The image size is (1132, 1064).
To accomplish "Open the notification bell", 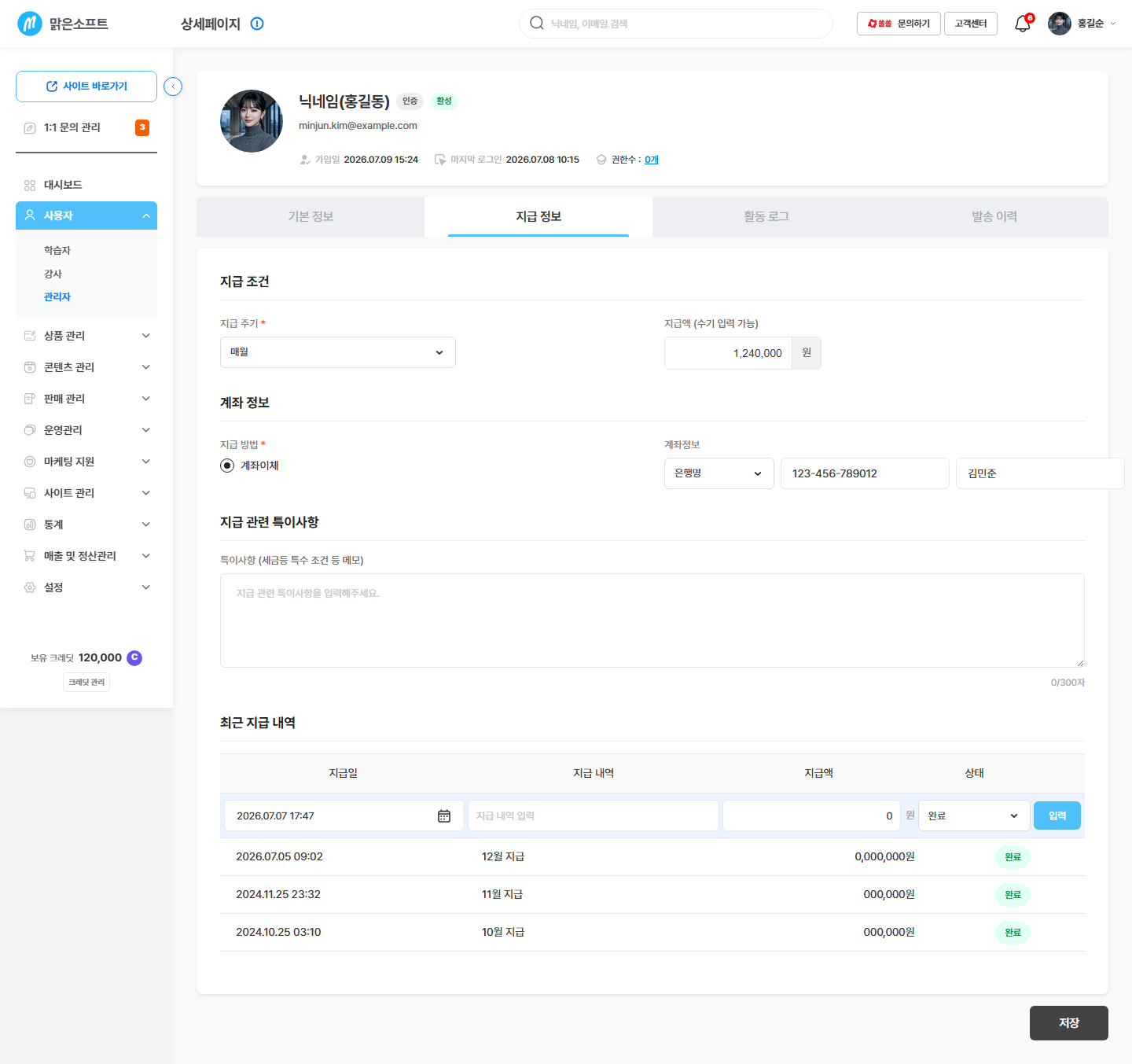I will click(x=1022, y=24).
